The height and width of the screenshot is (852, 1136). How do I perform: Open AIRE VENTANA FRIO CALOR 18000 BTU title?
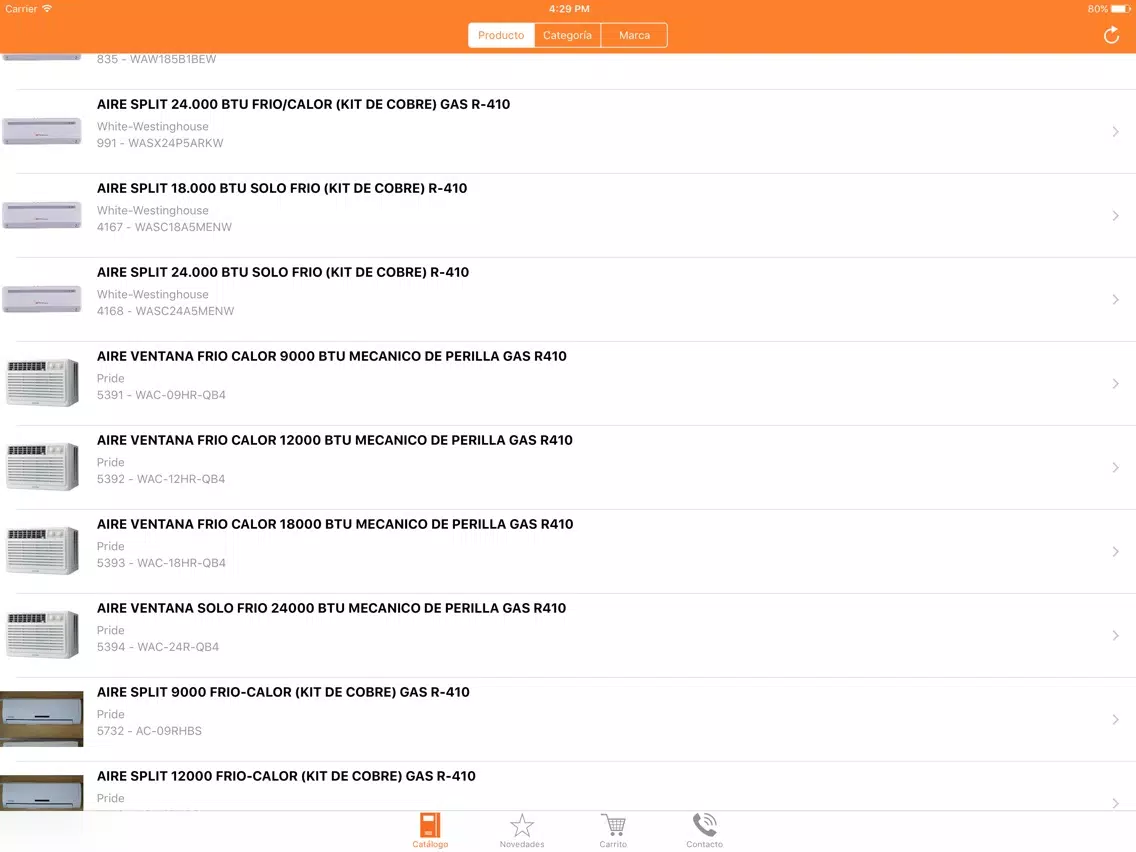[335, 525]
